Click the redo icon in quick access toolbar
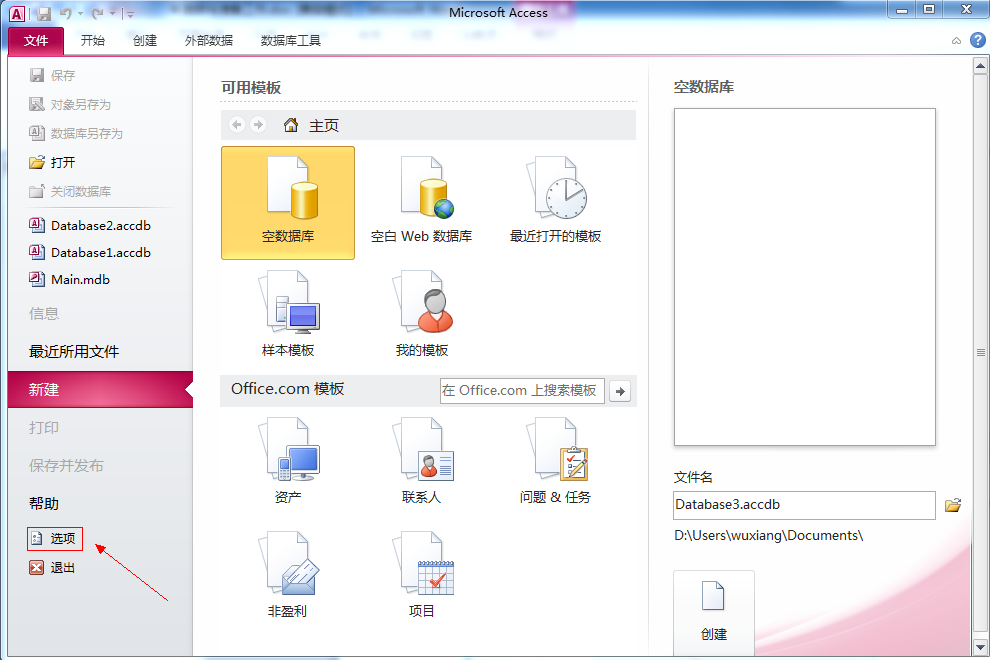Viewport: 990px width, 660px height. coord(97,13)
